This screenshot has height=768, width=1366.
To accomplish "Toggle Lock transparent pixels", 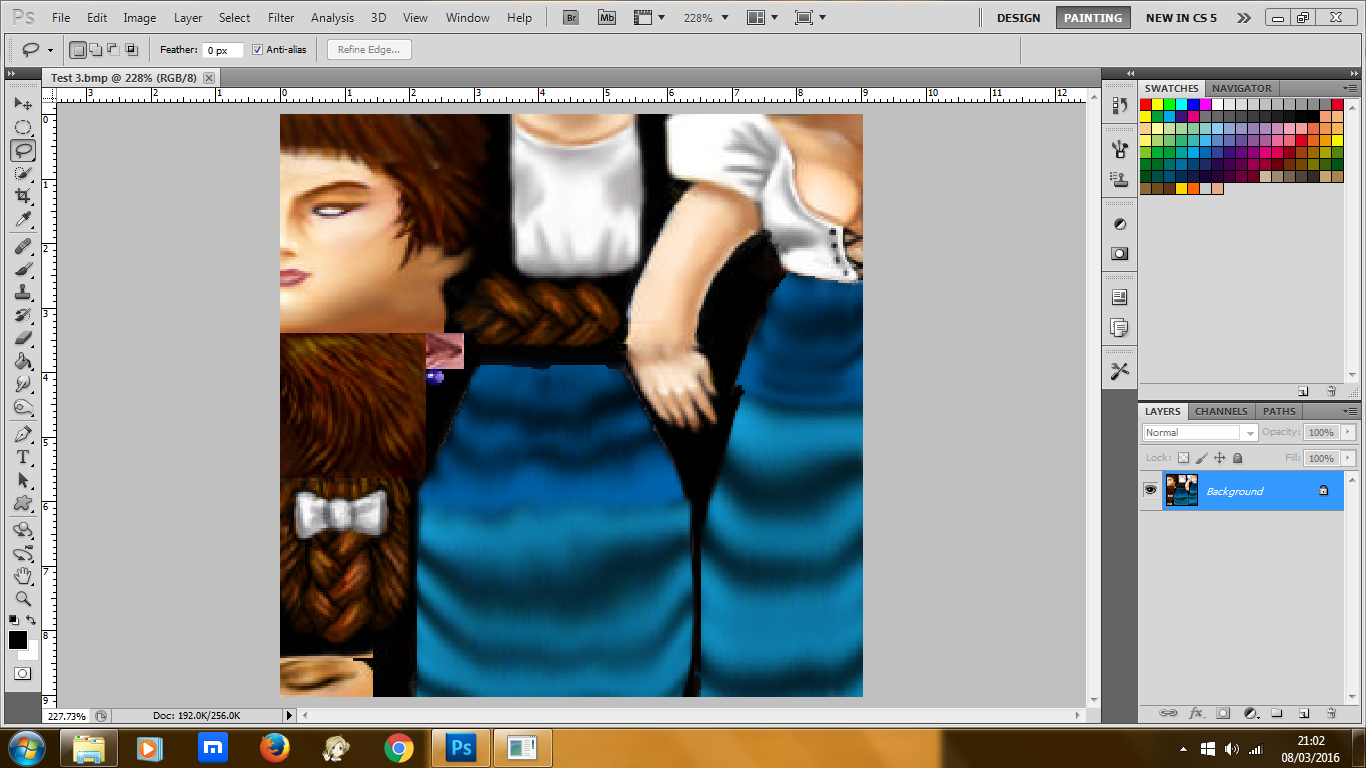I will pyautogui.click(x=1183, y=458).
